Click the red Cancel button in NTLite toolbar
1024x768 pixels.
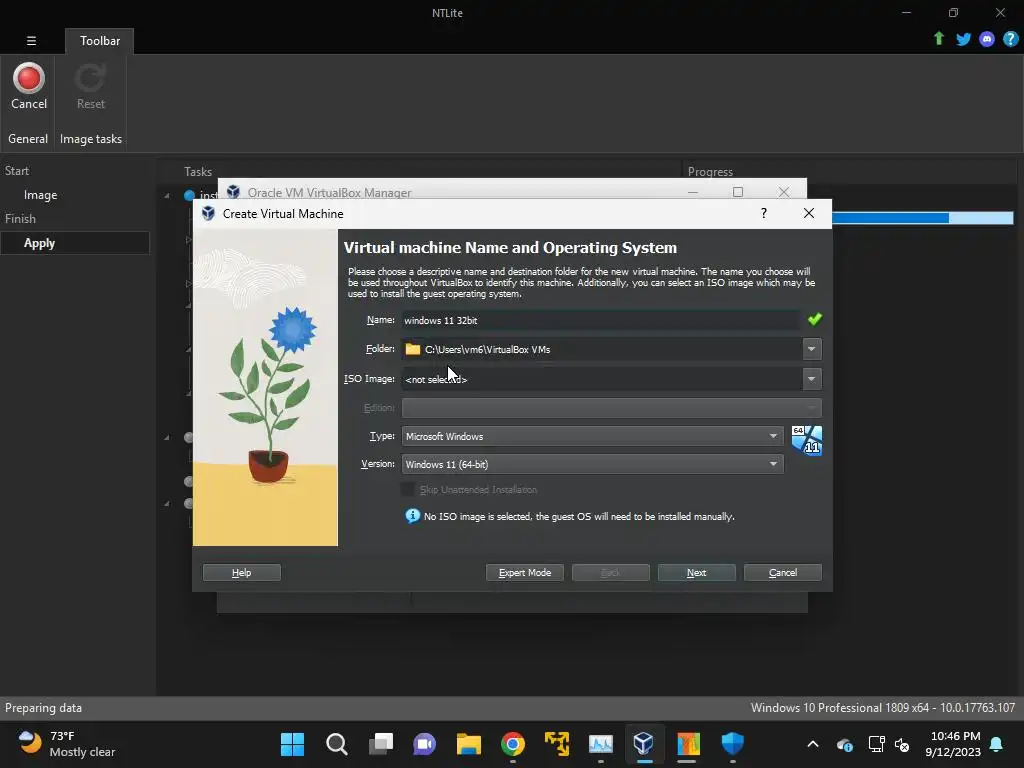(x=29, y=86)
